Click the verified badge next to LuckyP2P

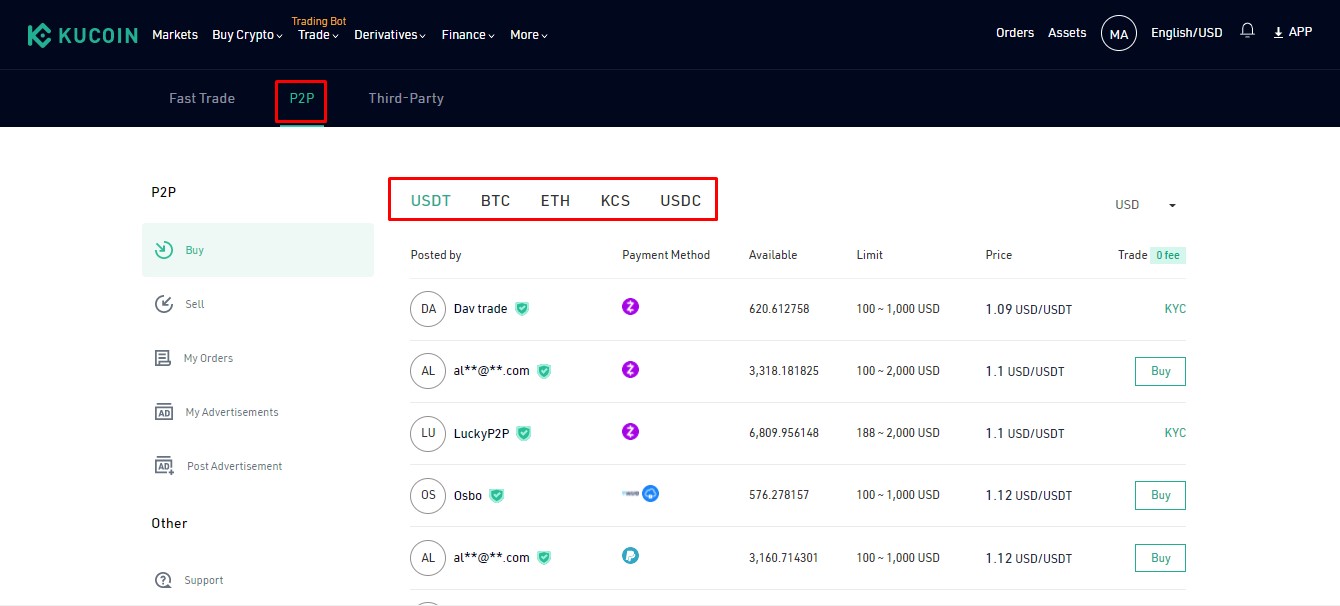(x=525, y=433)
